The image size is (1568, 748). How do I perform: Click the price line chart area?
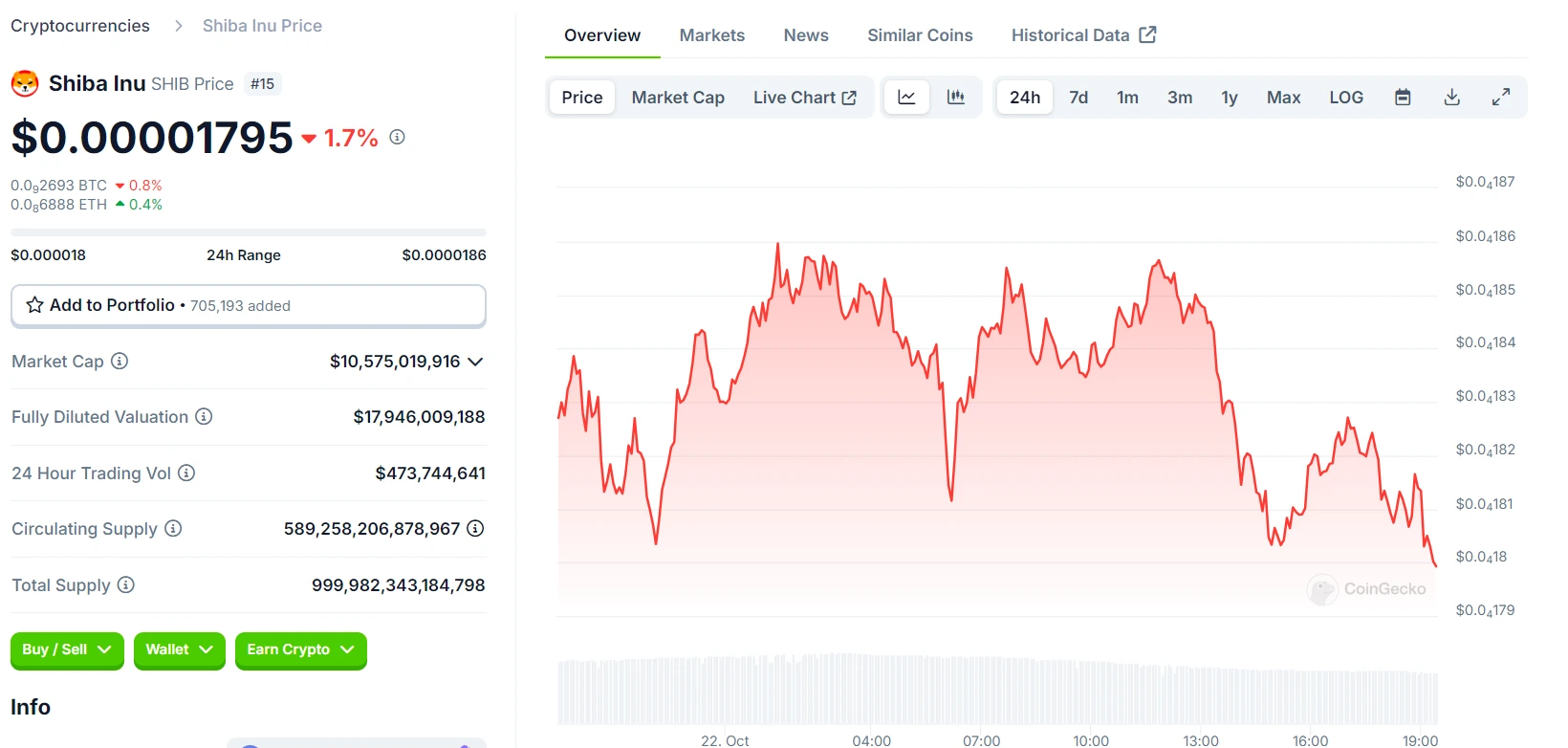[x=997, y=402]
